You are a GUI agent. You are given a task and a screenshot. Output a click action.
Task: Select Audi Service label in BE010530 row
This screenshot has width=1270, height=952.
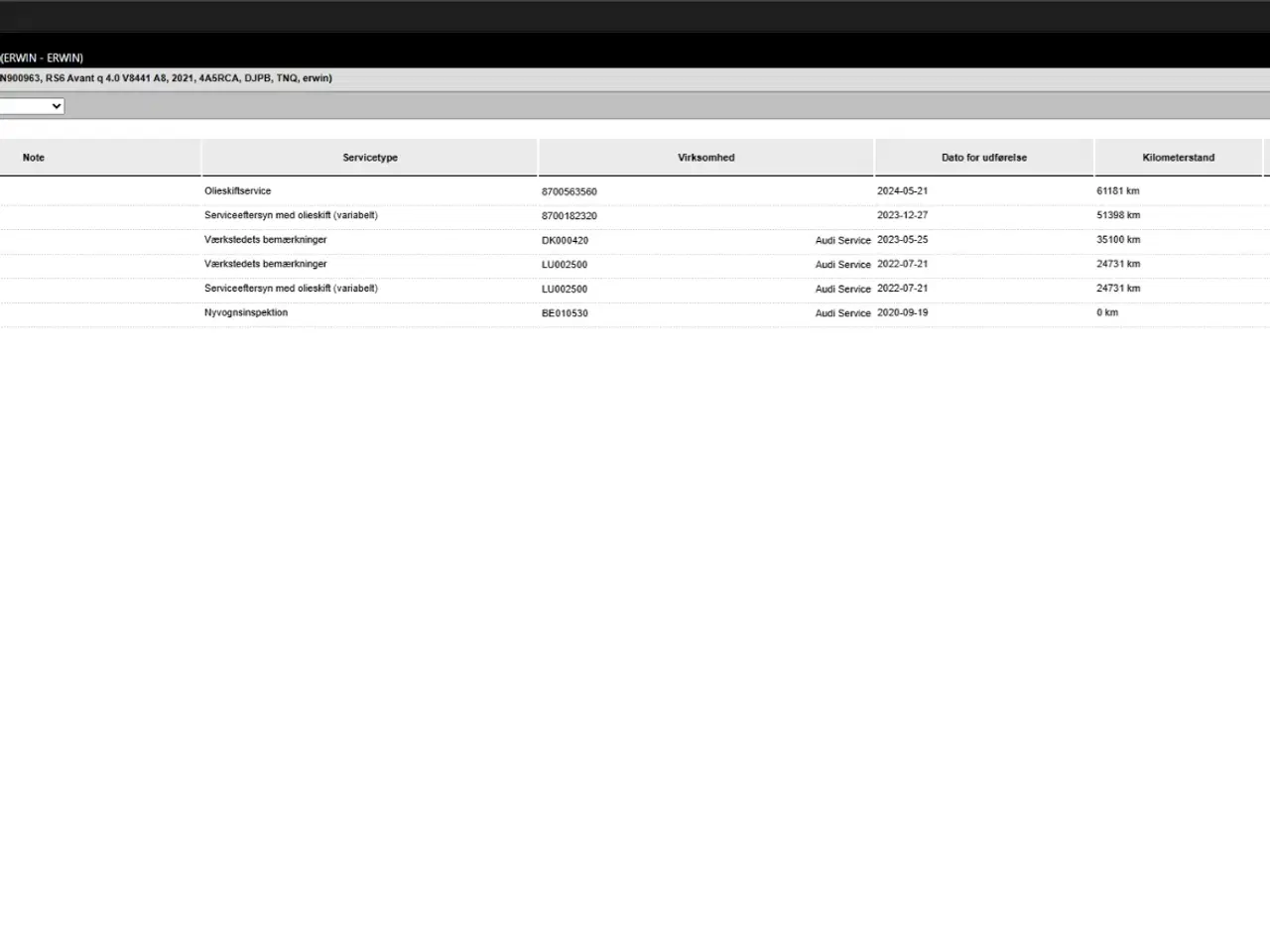point(843,313)
